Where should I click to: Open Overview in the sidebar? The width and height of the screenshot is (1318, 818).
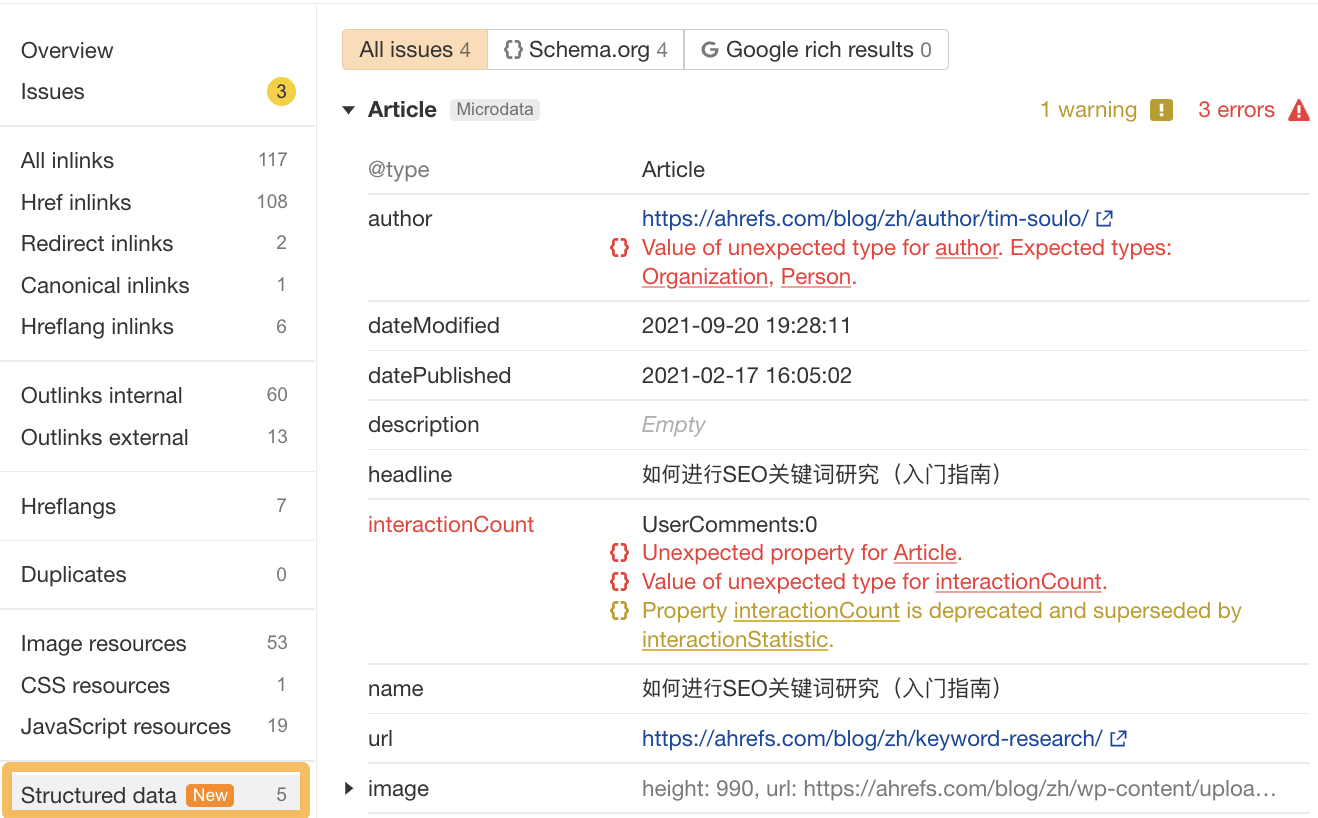[x=67, y=49]
